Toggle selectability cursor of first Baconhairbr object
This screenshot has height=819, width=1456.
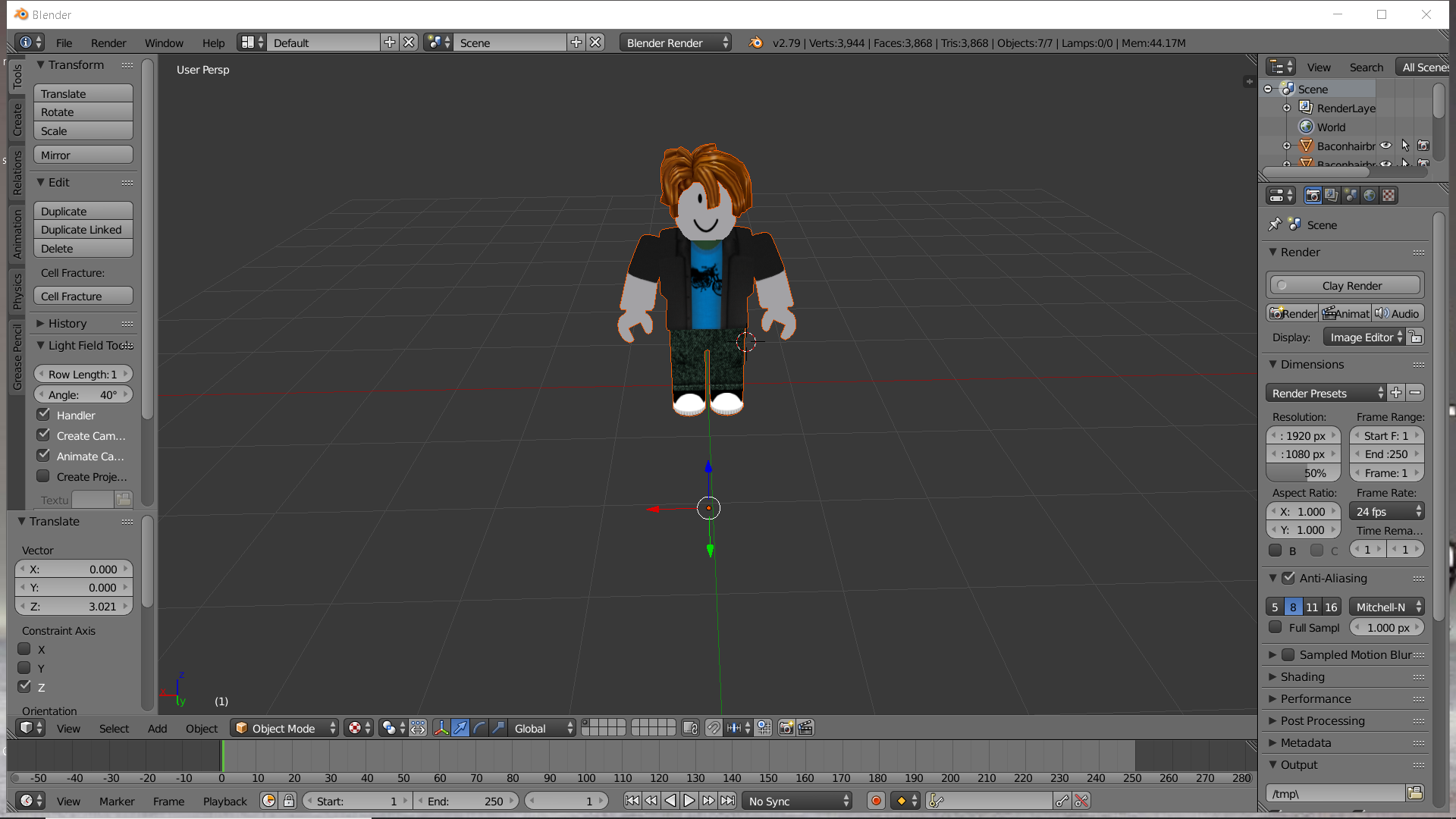(1406, 146)
